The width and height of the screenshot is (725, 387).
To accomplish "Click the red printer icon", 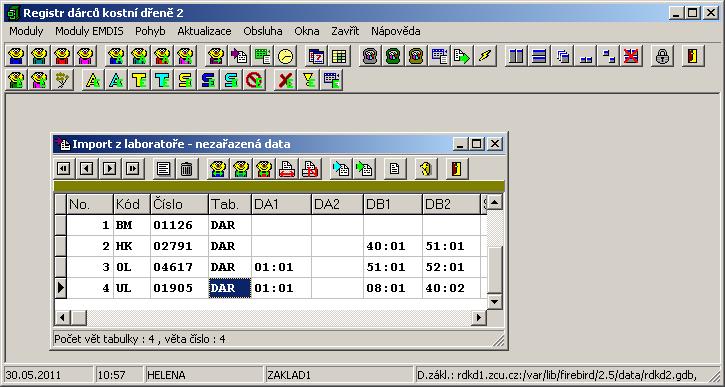I will 287,169.
